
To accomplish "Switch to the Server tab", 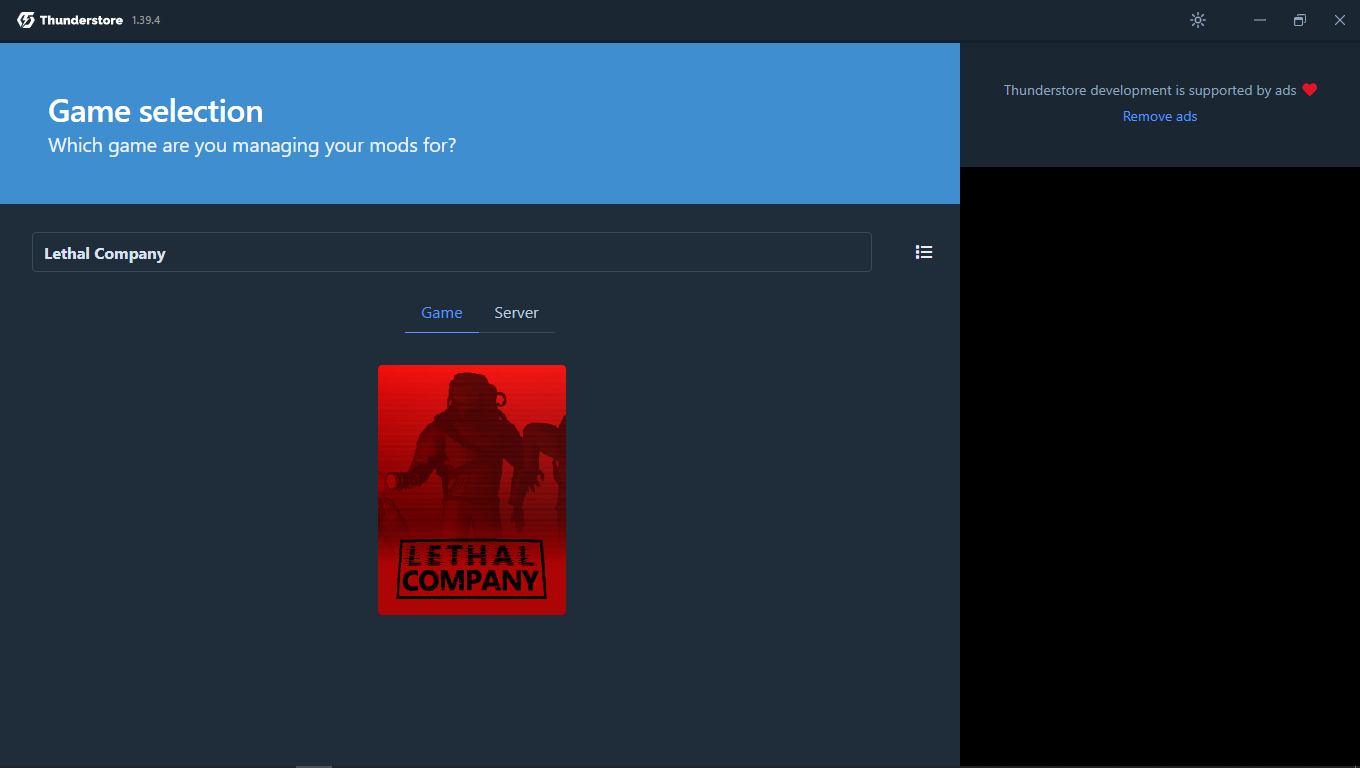I will point(516,313).
